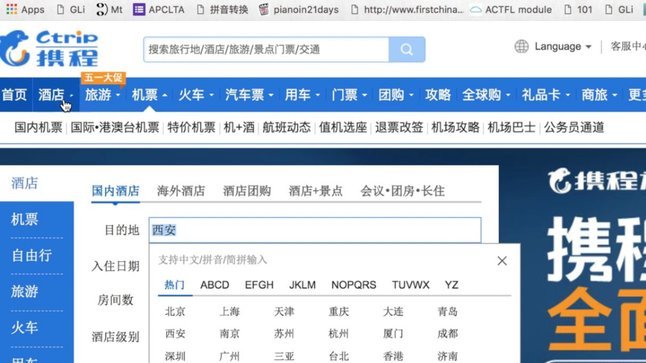Screen dimensions: 646x363
Task: Open the ACTFL module bookmark
Action: [511, 9]
